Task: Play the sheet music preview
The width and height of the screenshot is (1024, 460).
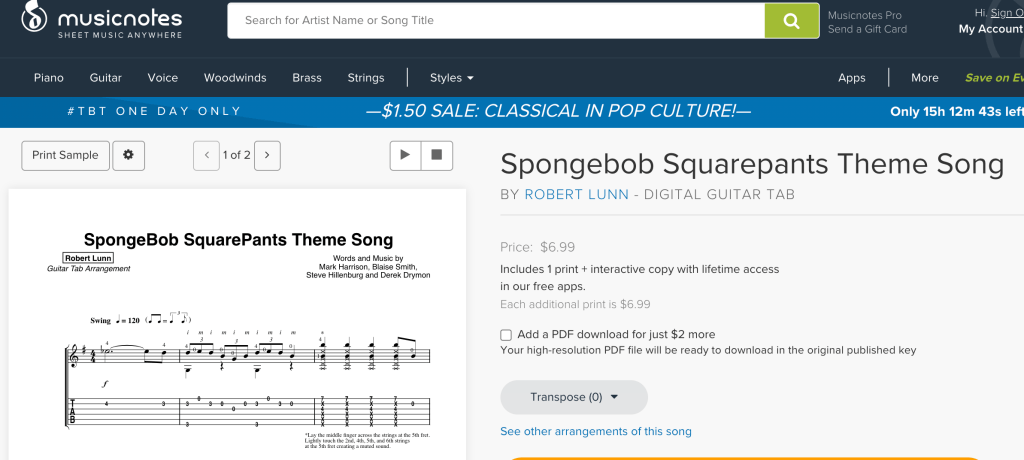Action: click(405, 155)
